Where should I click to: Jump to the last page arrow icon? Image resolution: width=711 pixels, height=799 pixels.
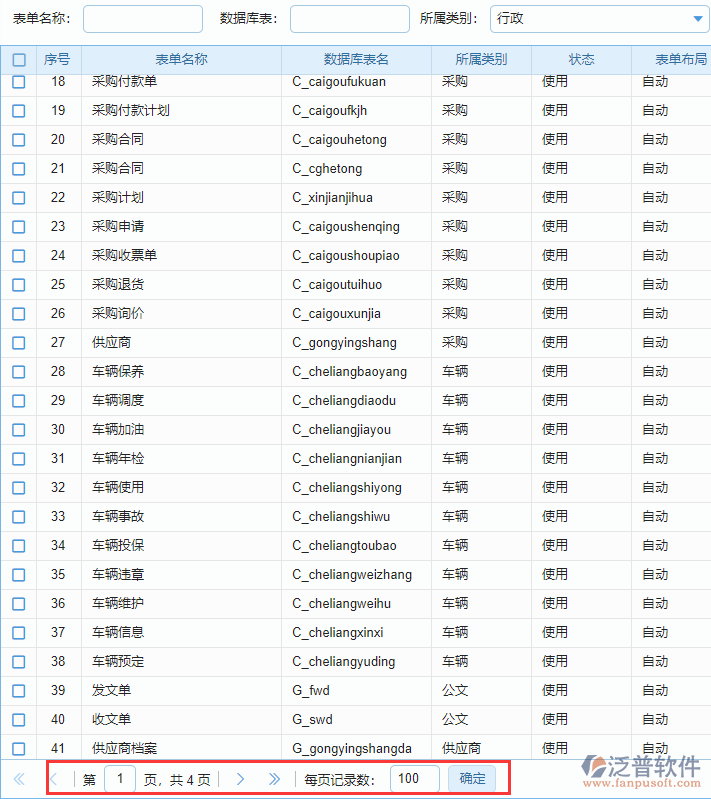(x=274, y=779)
